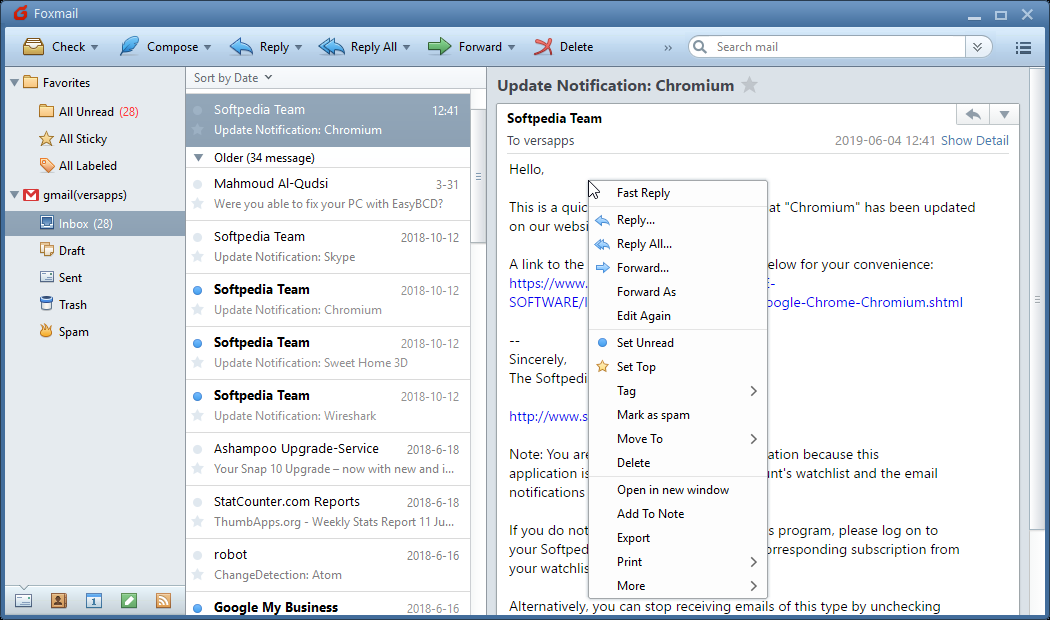Open the Notes bottom icon
This screenshot has height=620, width=1050.
[x=129, y=601]
